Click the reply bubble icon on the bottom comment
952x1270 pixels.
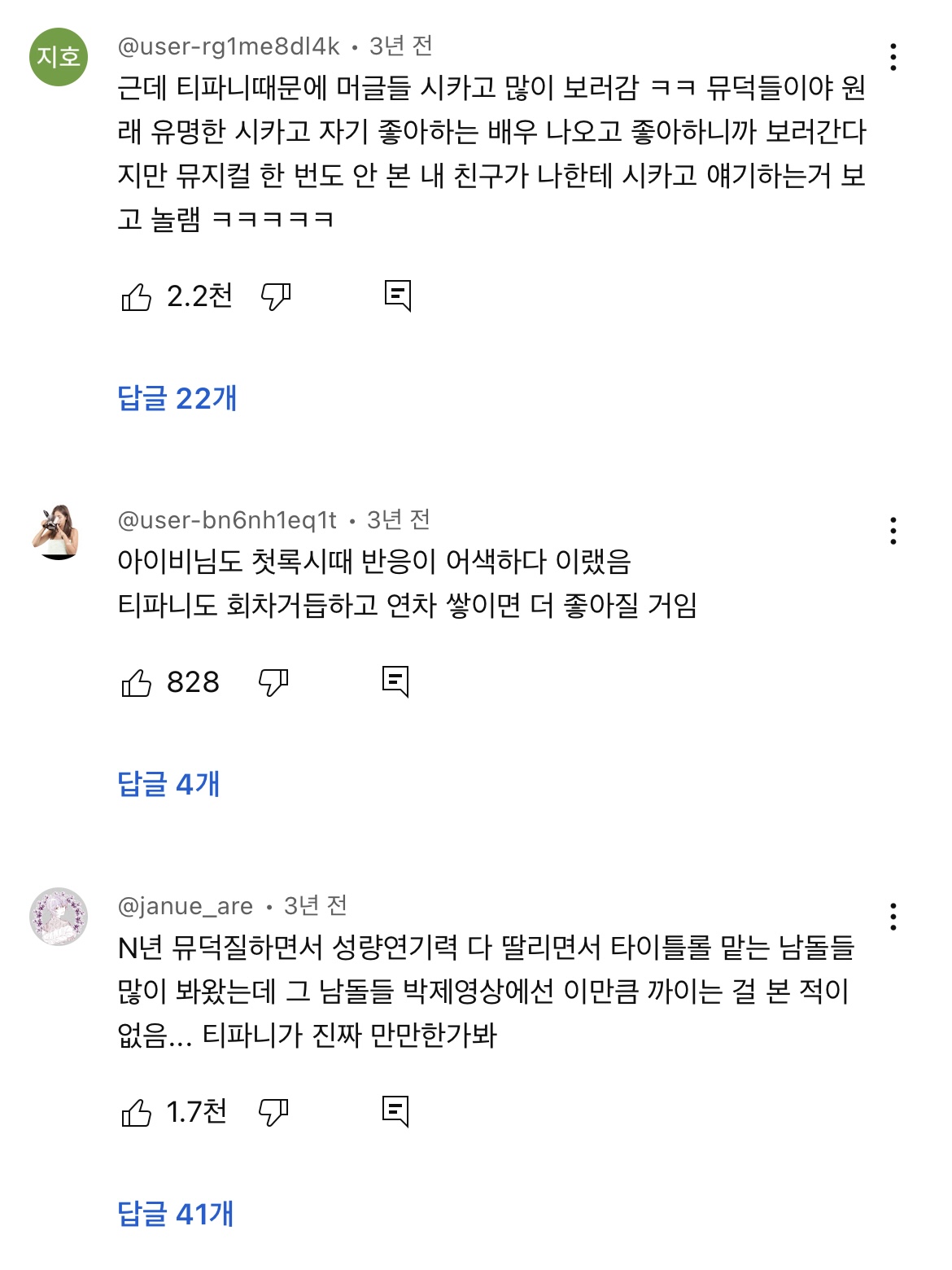(x=398, y=1109)
